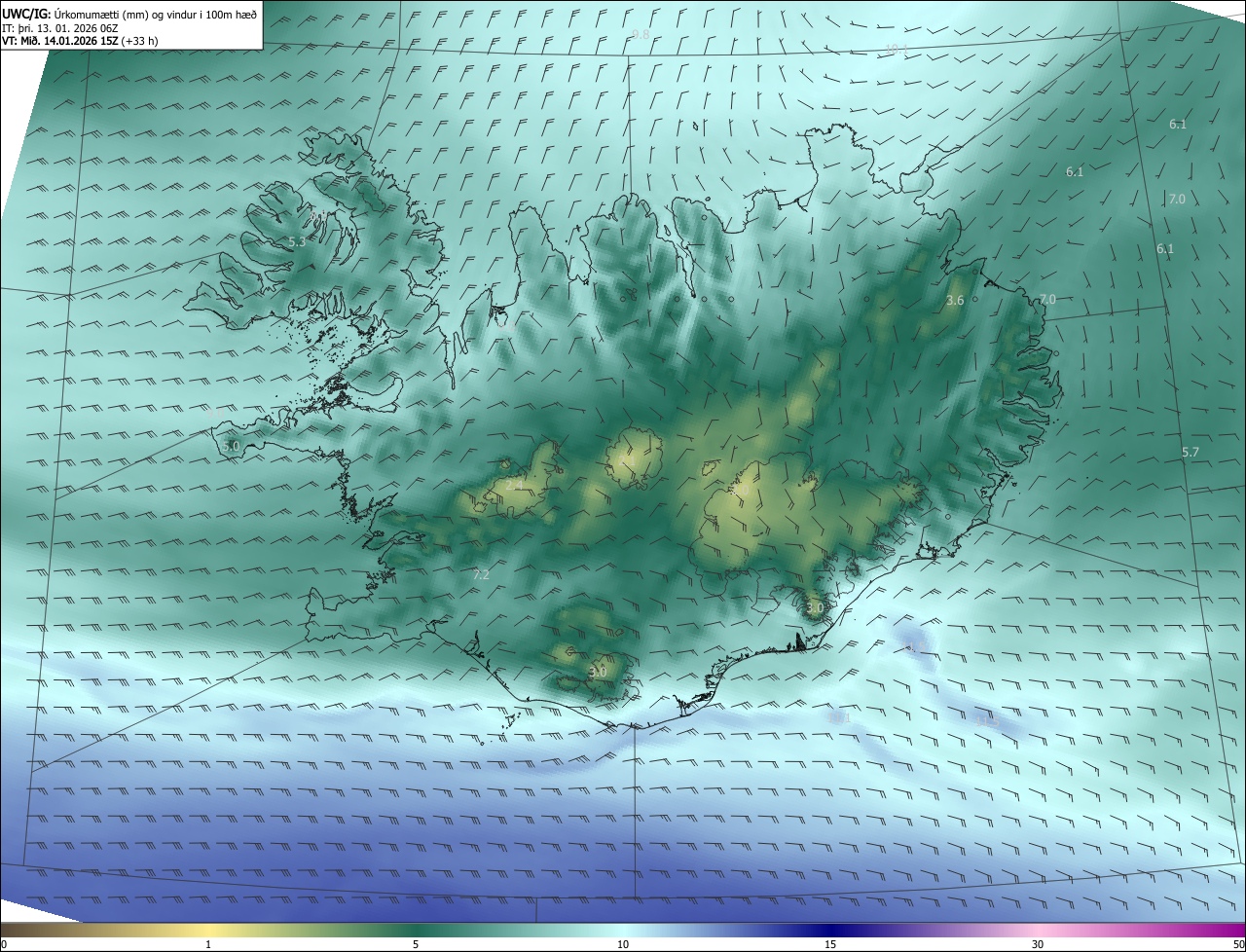Click the "5" tick on the colour scale
The image size is (1246, 952).
[416, 944]
